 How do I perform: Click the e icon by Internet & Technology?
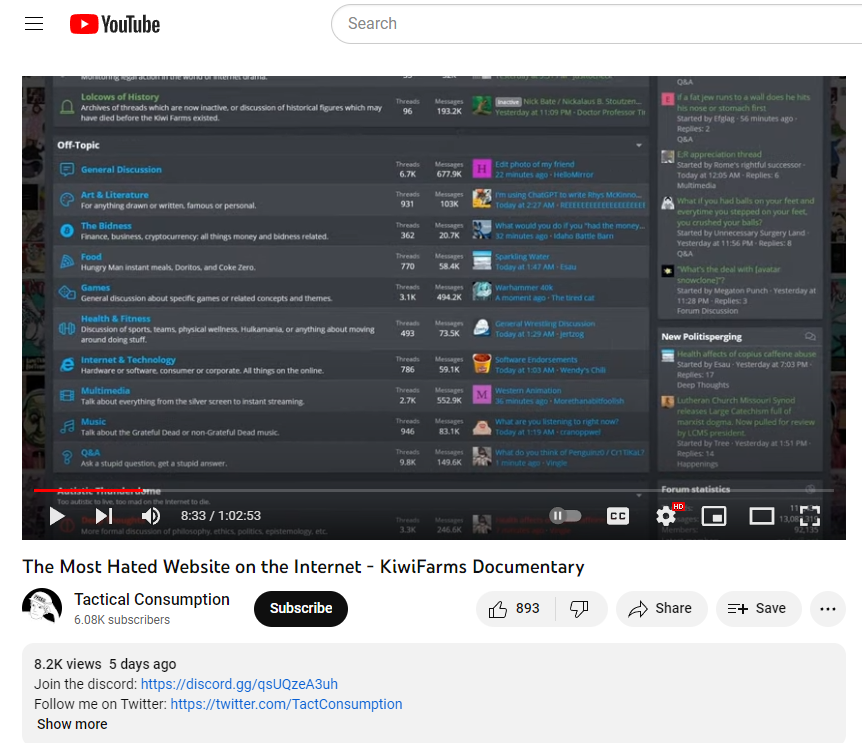67,364
